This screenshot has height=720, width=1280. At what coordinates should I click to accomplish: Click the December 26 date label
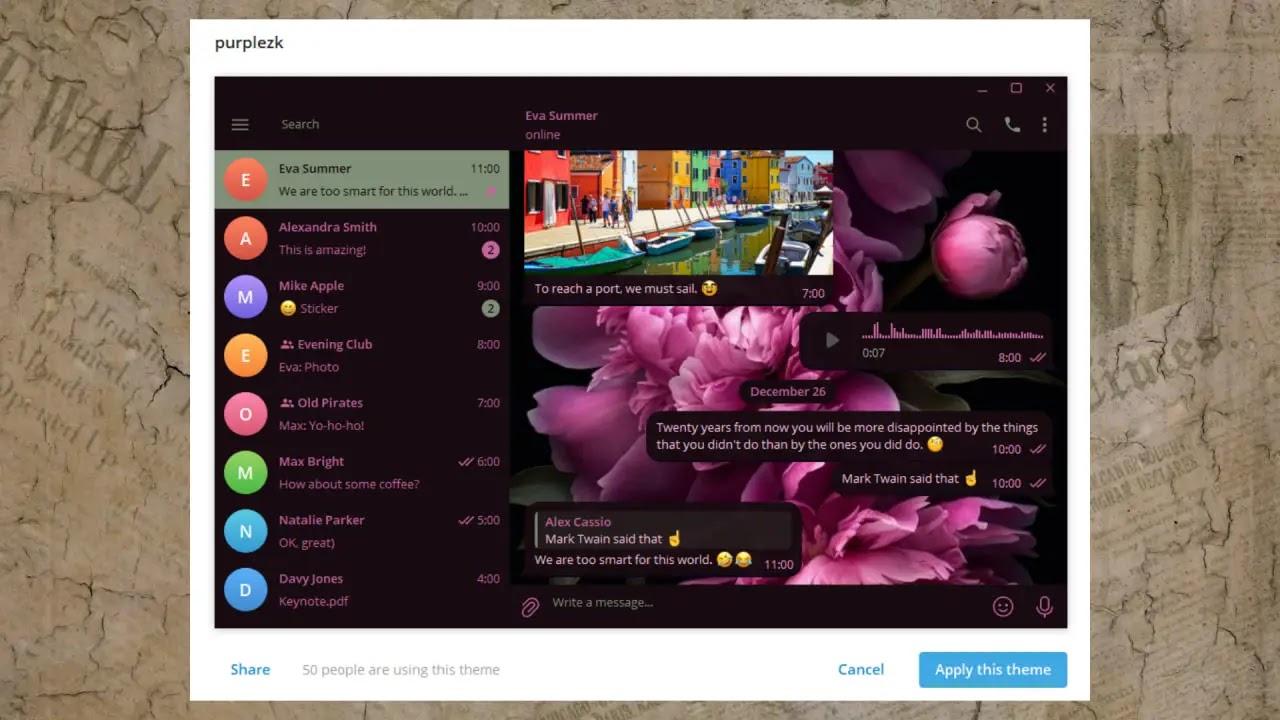787,391
